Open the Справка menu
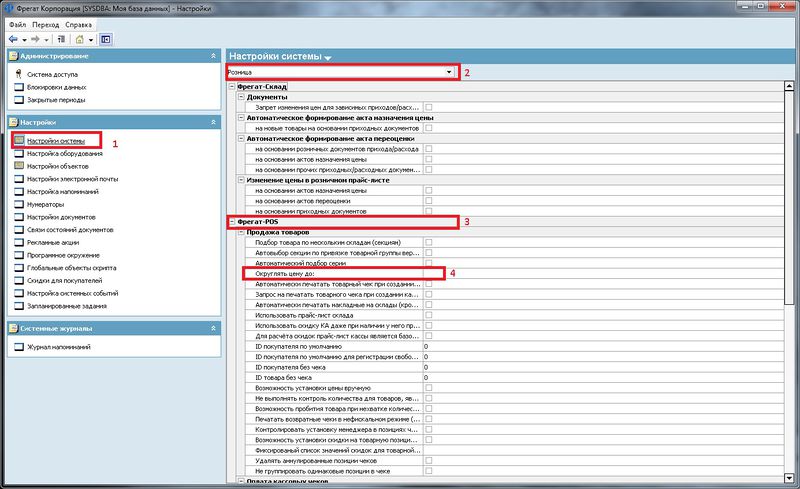 (78, 25)
